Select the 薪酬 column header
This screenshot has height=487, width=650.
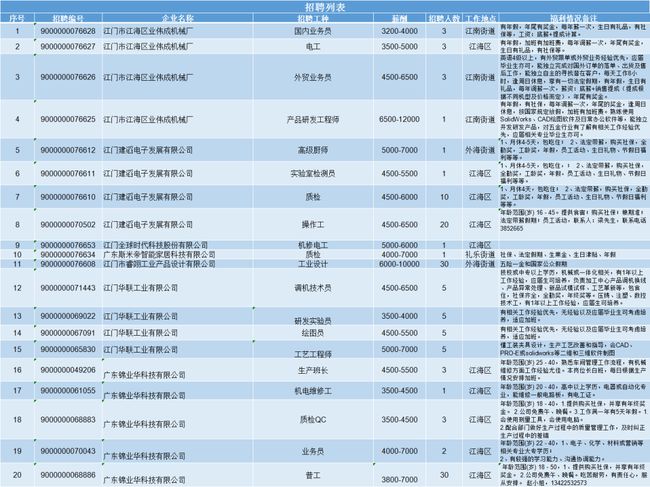(x=400, y=18)
